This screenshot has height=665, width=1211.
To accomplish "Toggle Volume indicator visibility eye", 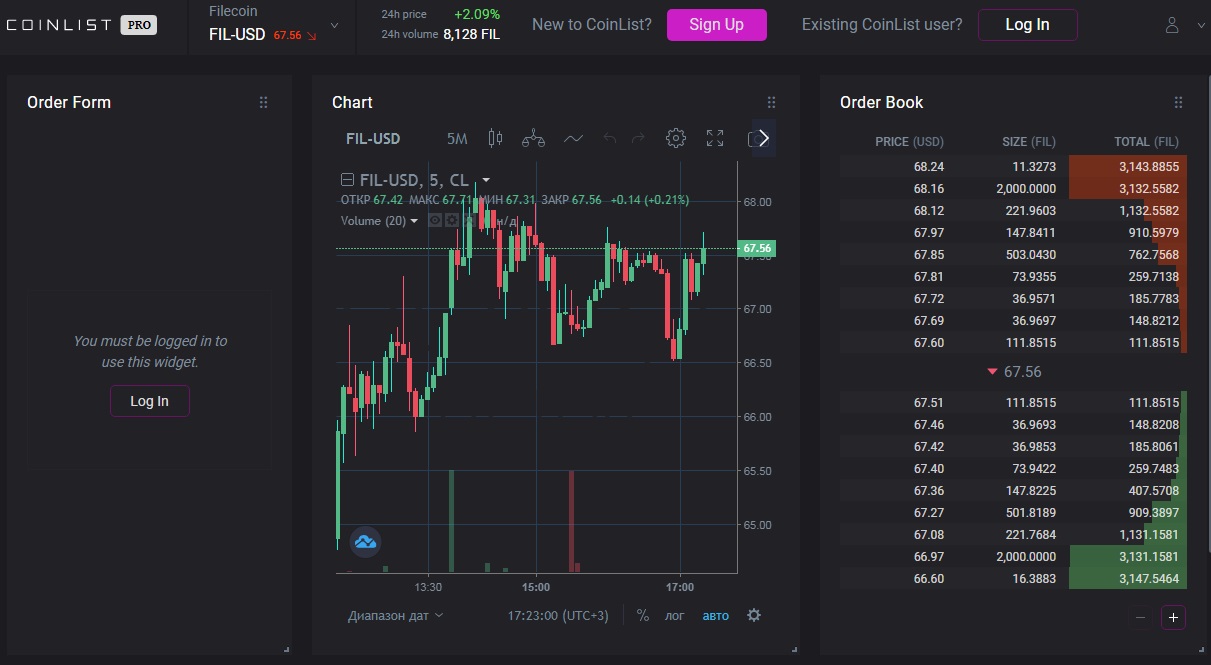I will (435, 220).
